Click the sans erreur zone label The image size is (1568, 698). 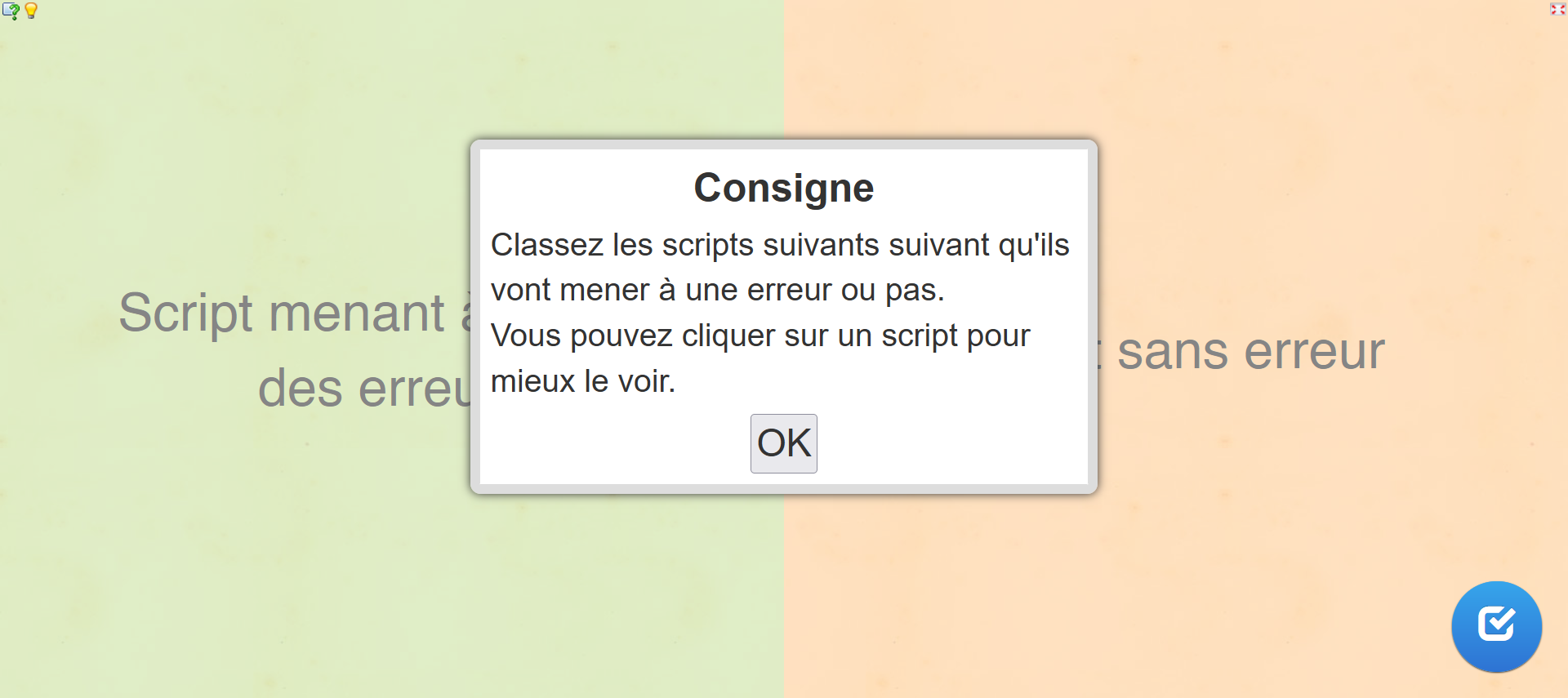click(x=1250, y=351)
